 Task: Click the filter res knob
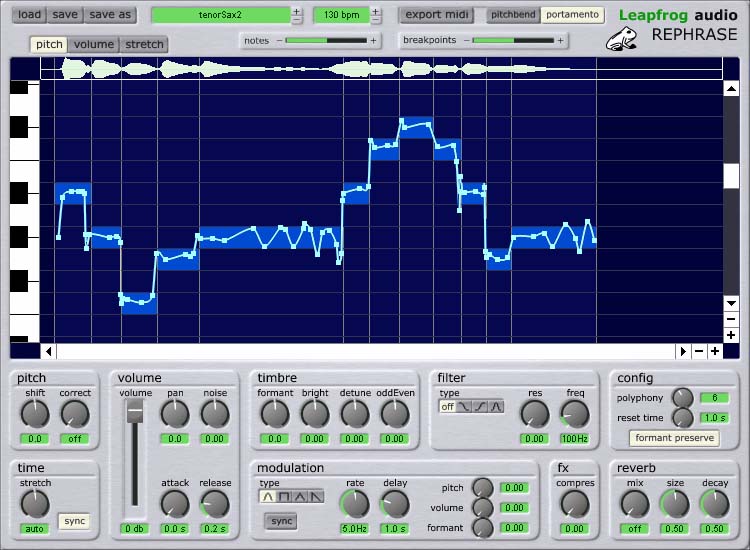point(535,414)
